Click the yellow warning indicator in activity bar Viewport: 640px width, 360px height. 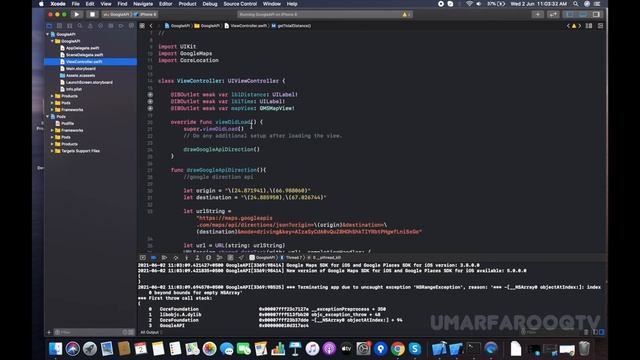point(405,14)
